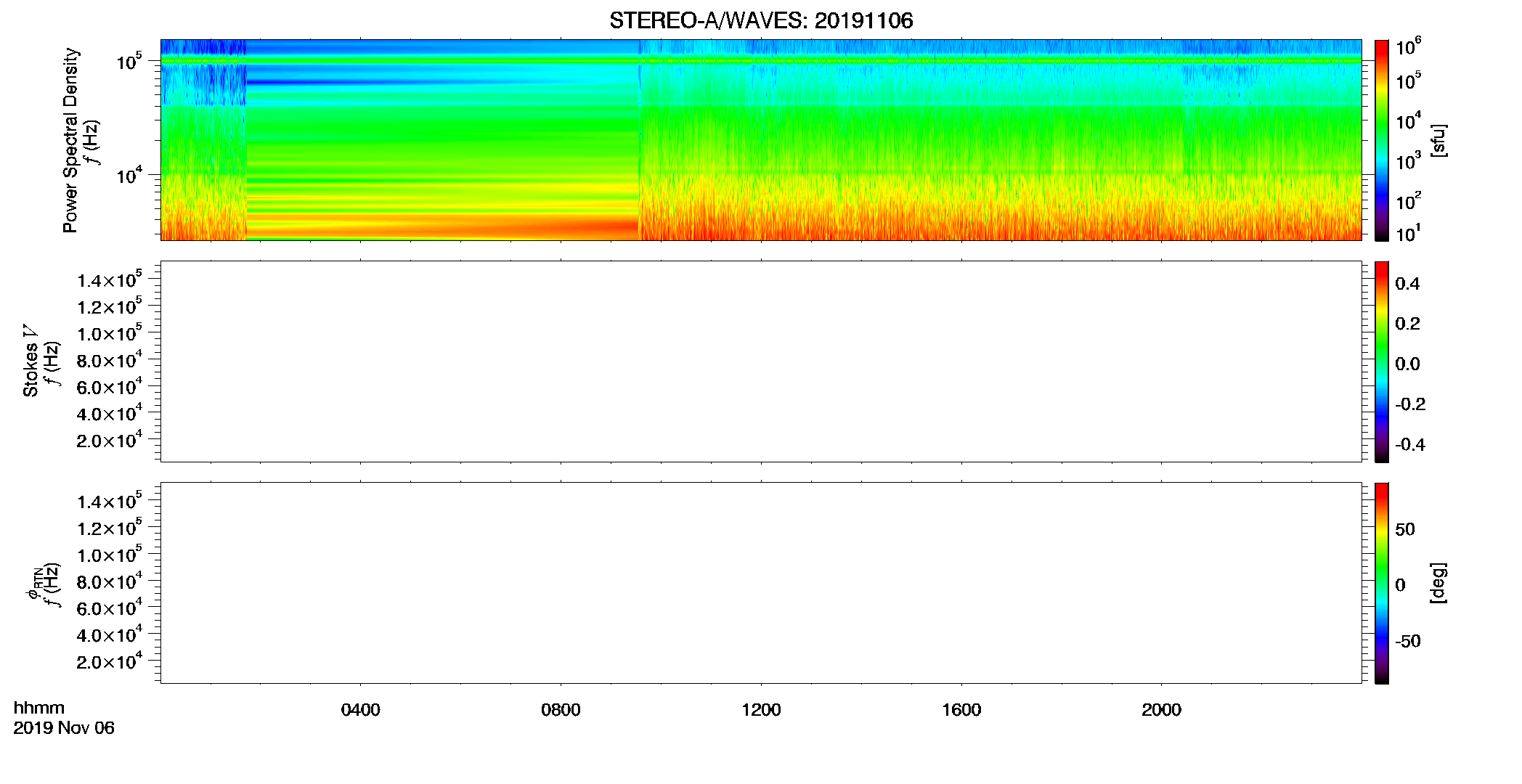1522x784 pixels.
Task: Click the phi RTN degree colorbar
Action: pyautogui.click(x=1381, y=583)
